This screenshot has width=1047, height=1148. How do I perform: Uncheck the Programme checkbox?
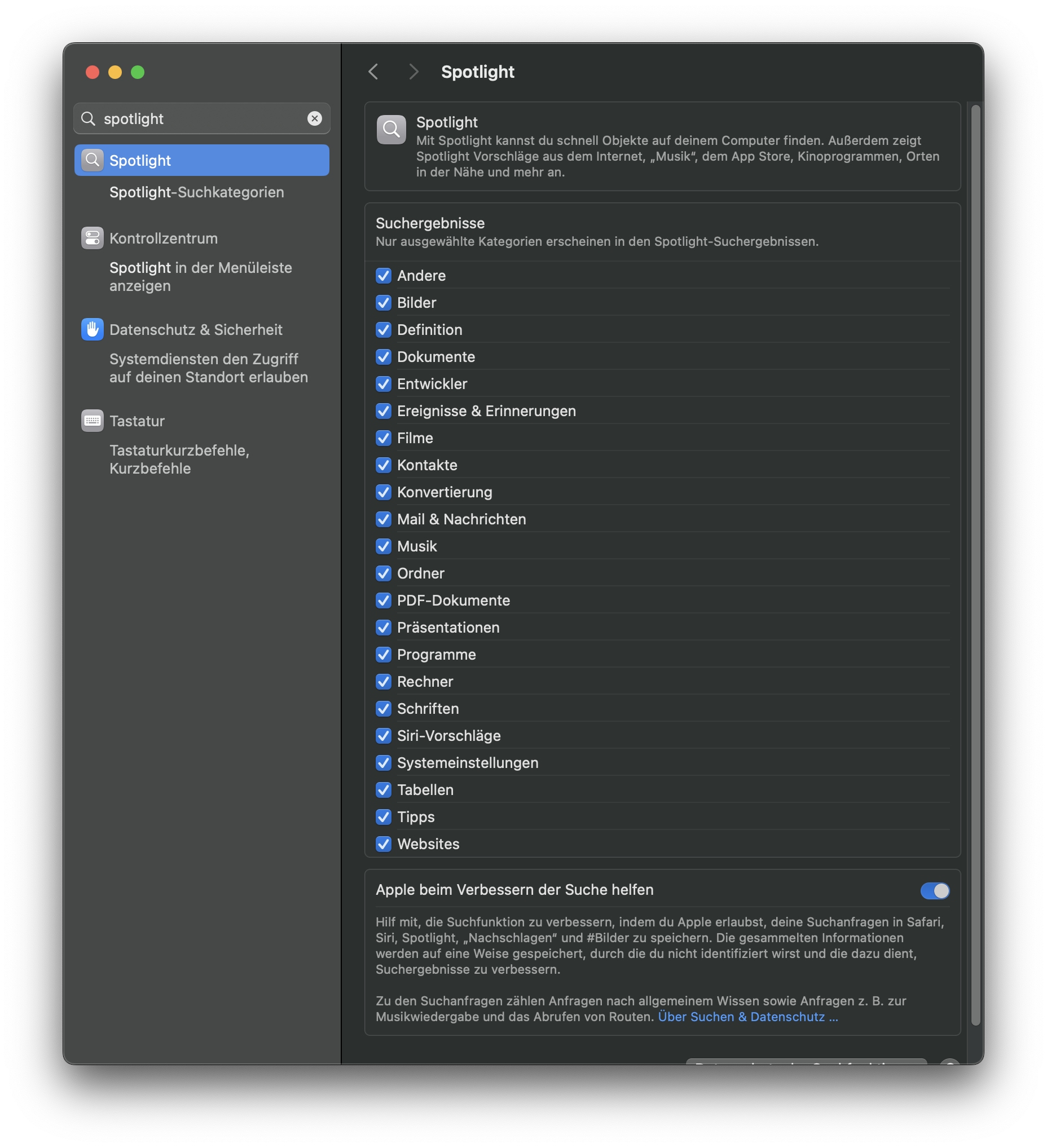click(384, 654)
